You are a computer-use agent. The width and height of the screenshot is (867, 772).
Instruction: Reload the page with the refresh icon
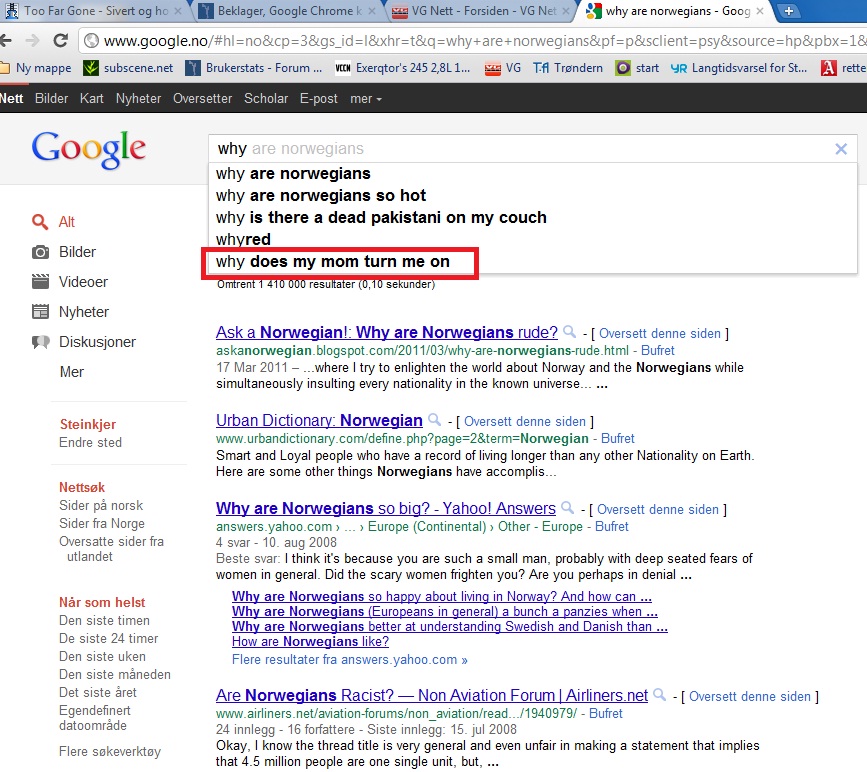tap(60, 40)
